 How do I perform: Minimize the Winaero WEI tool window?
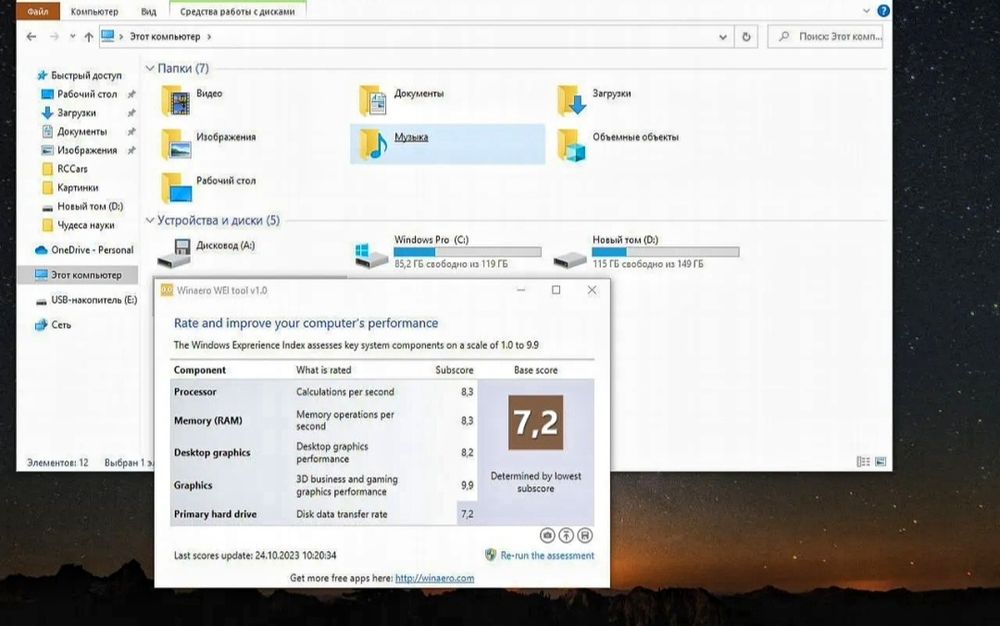click(x=521, y=290)
